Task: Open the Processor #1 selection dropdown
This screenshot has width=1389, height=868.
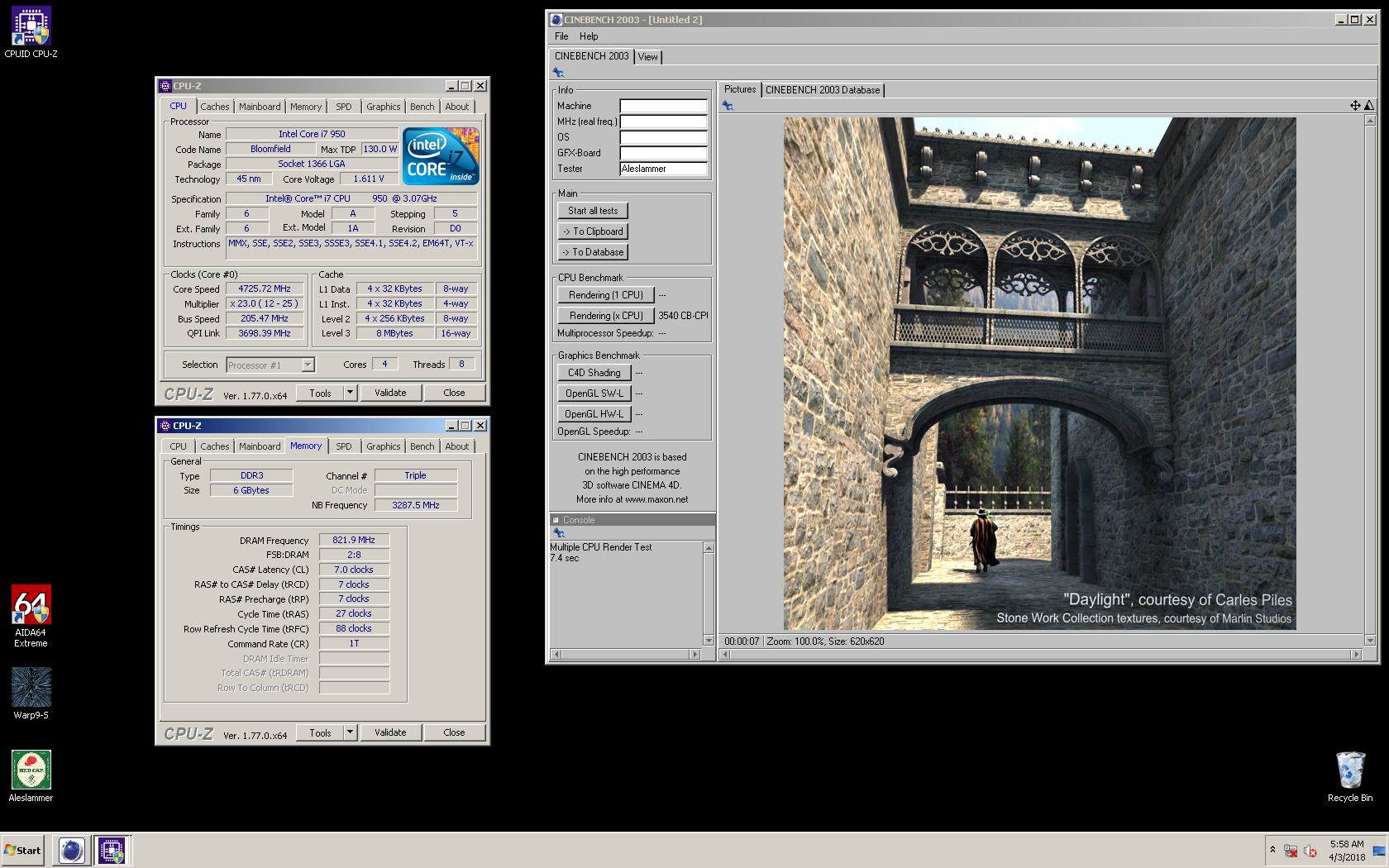Action: tap(308, 365)
